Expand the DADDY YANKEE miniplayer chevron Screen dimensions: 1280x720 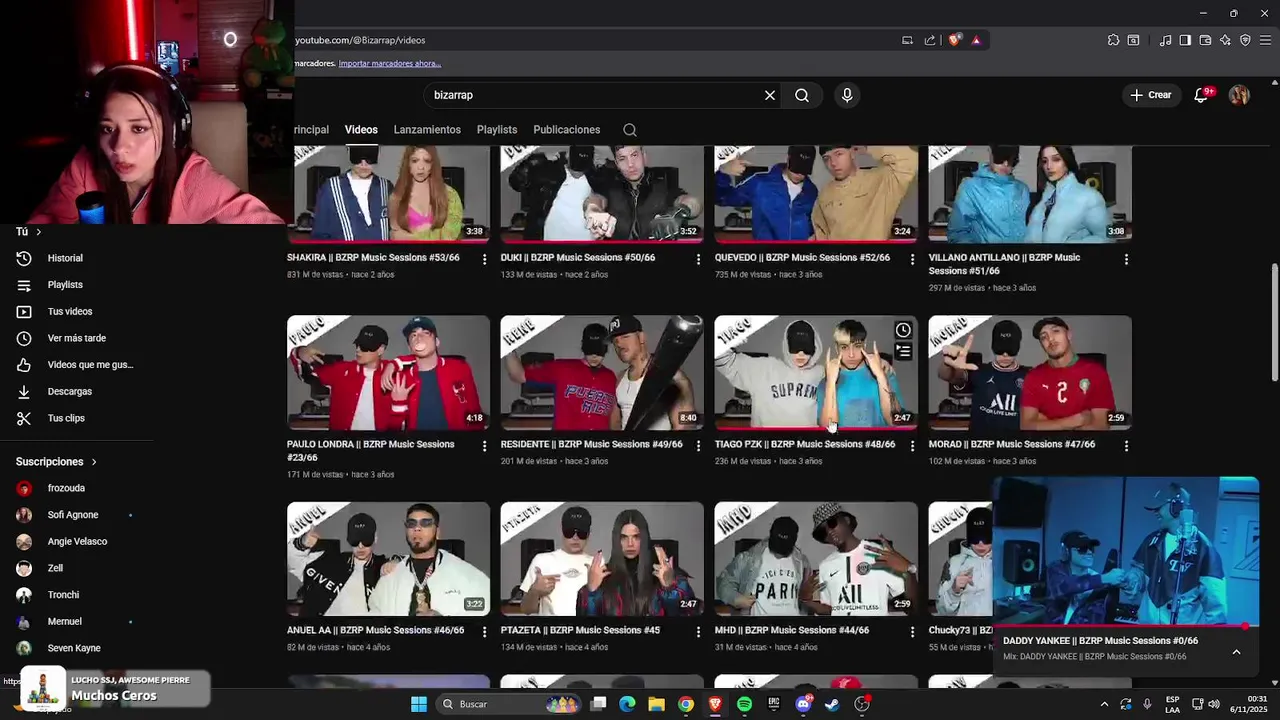click(x=1236, y=652)
